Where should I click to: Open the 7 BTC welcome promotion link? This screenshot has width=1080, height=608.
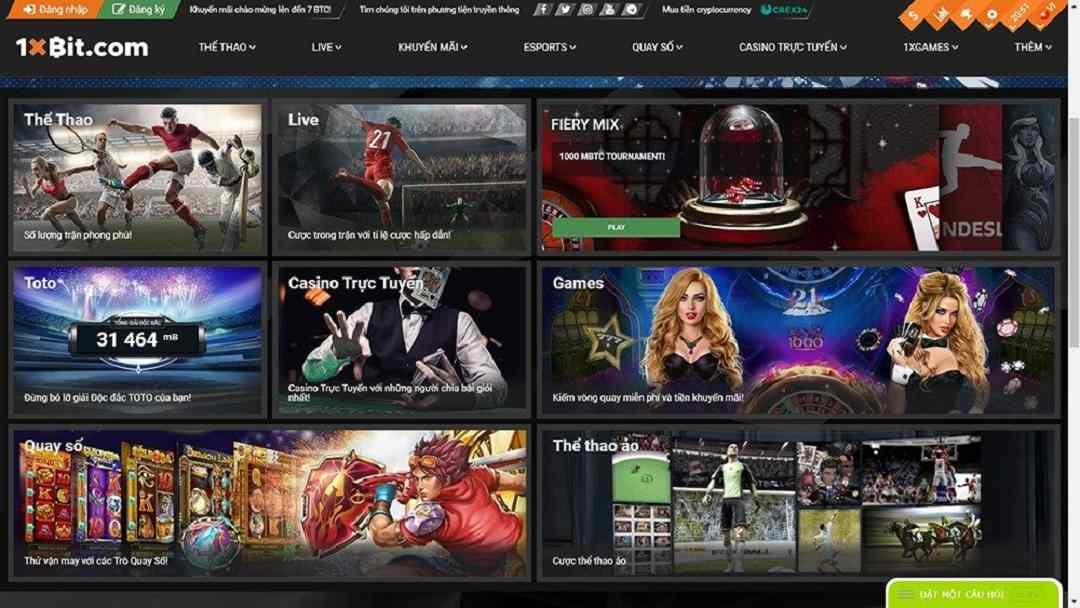pos(260,10)
